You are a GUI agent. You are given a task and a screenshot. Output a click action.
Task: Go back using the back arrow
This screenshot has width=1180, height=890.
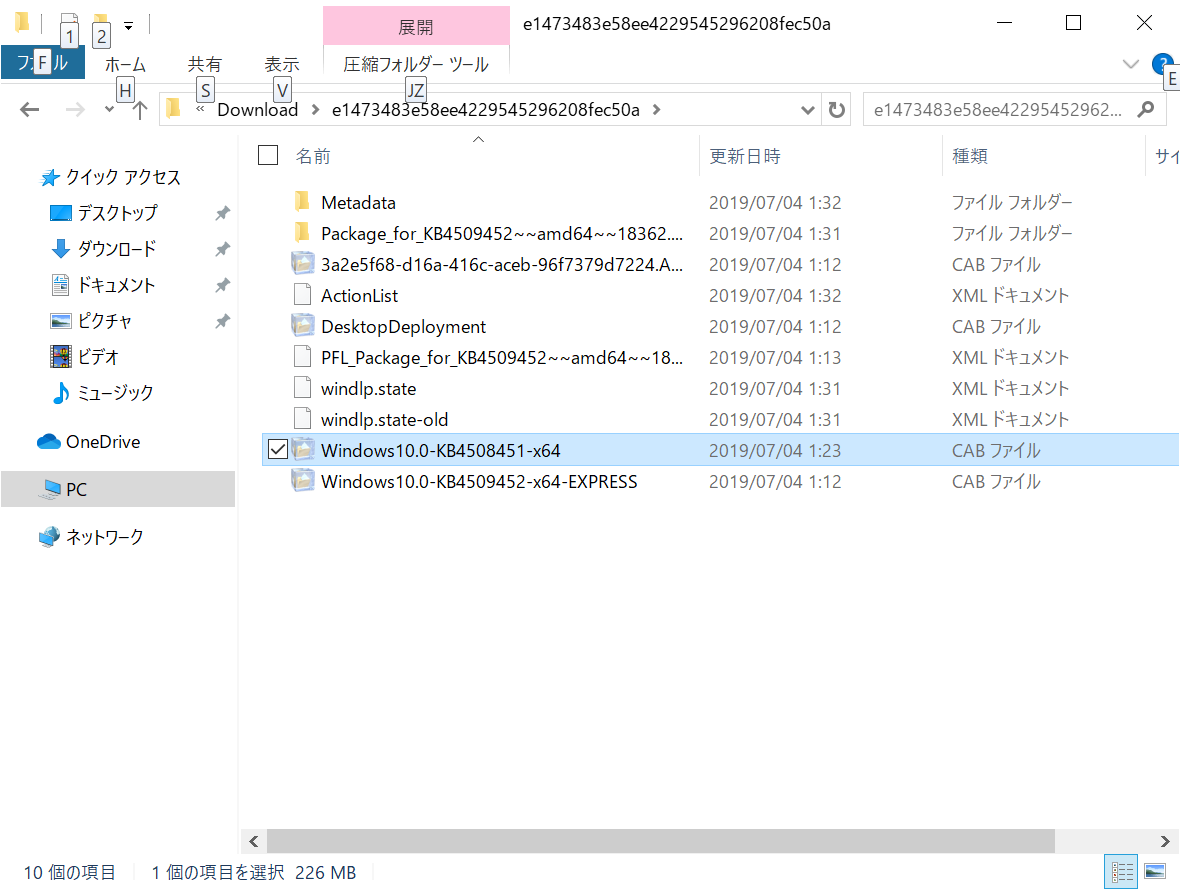tap(29, 109)
